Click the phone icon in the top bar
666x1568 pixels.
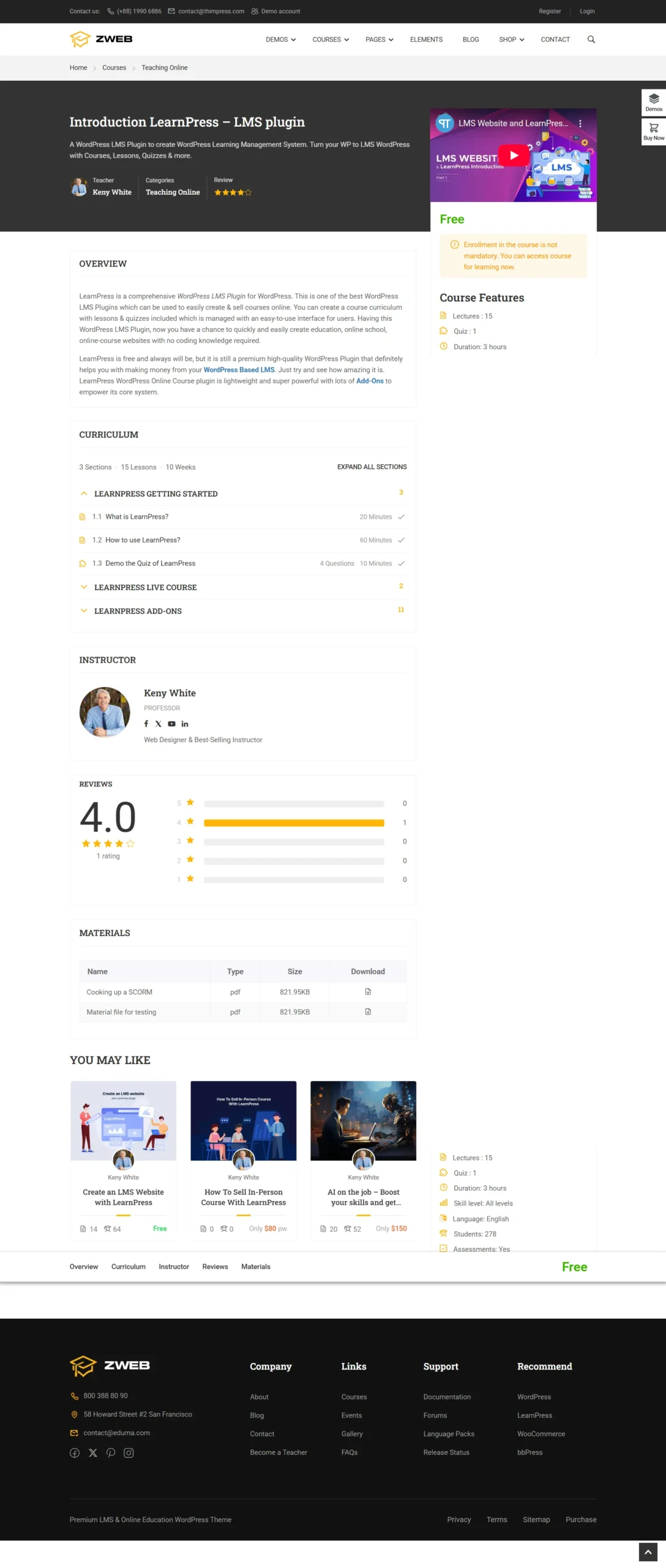pos(111,11)
